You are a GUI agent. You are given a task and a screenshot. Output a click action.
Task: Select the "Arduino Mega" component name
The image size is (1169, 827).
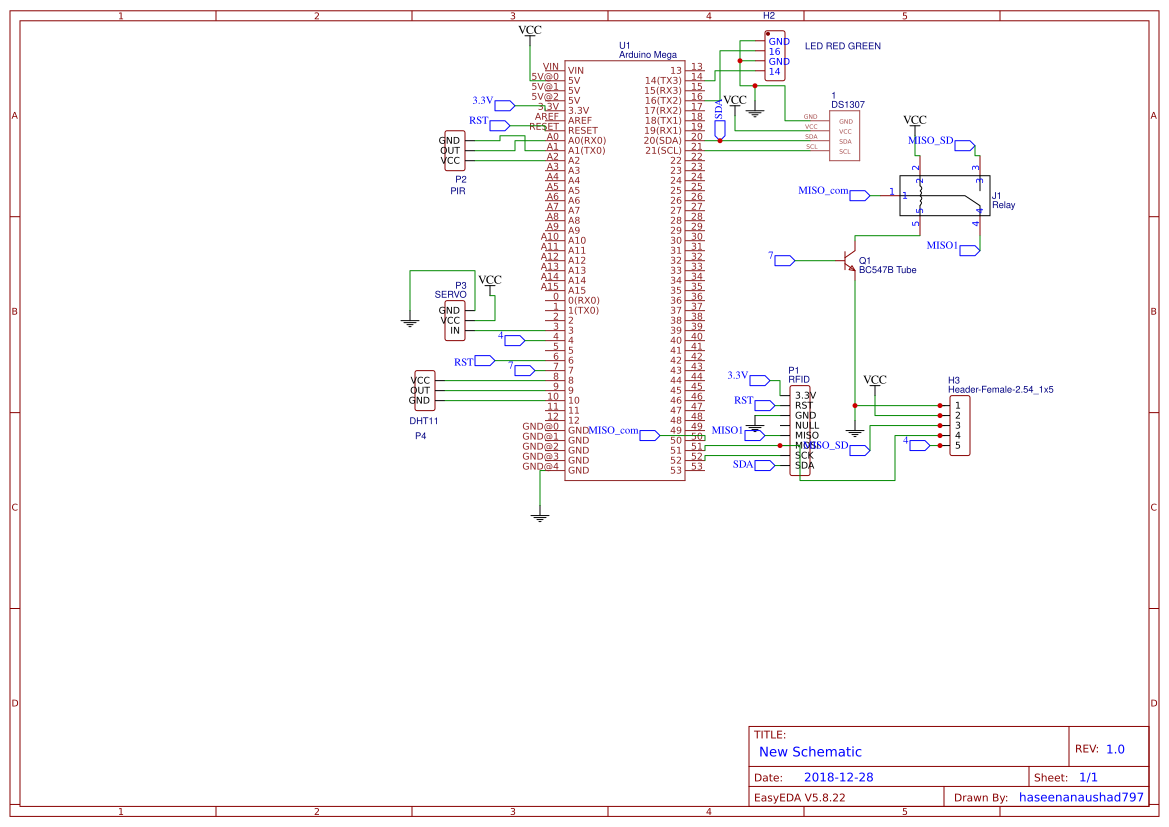pos(648,54)
